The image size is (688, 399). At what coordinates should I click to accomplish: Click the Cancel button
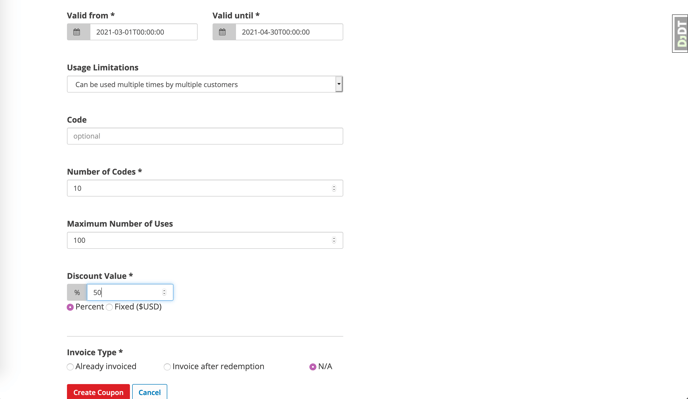[x=150, y=392]
